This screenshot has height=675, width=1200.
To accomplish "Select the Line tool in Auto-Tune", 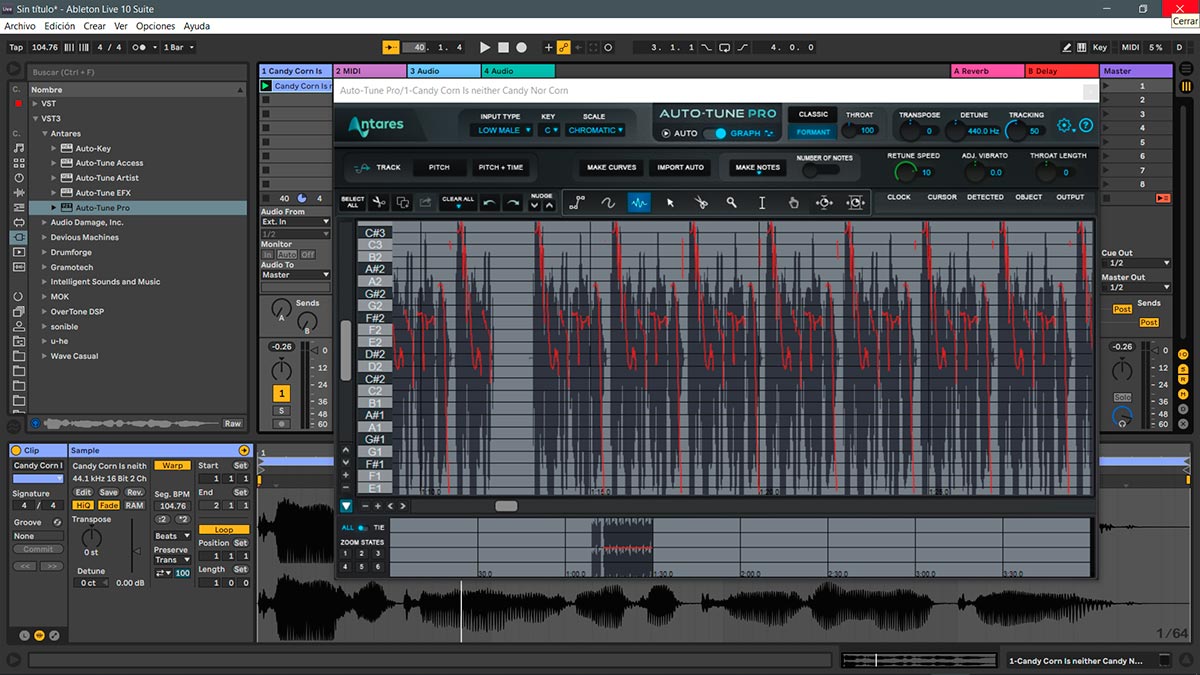I will coord(577,203).
